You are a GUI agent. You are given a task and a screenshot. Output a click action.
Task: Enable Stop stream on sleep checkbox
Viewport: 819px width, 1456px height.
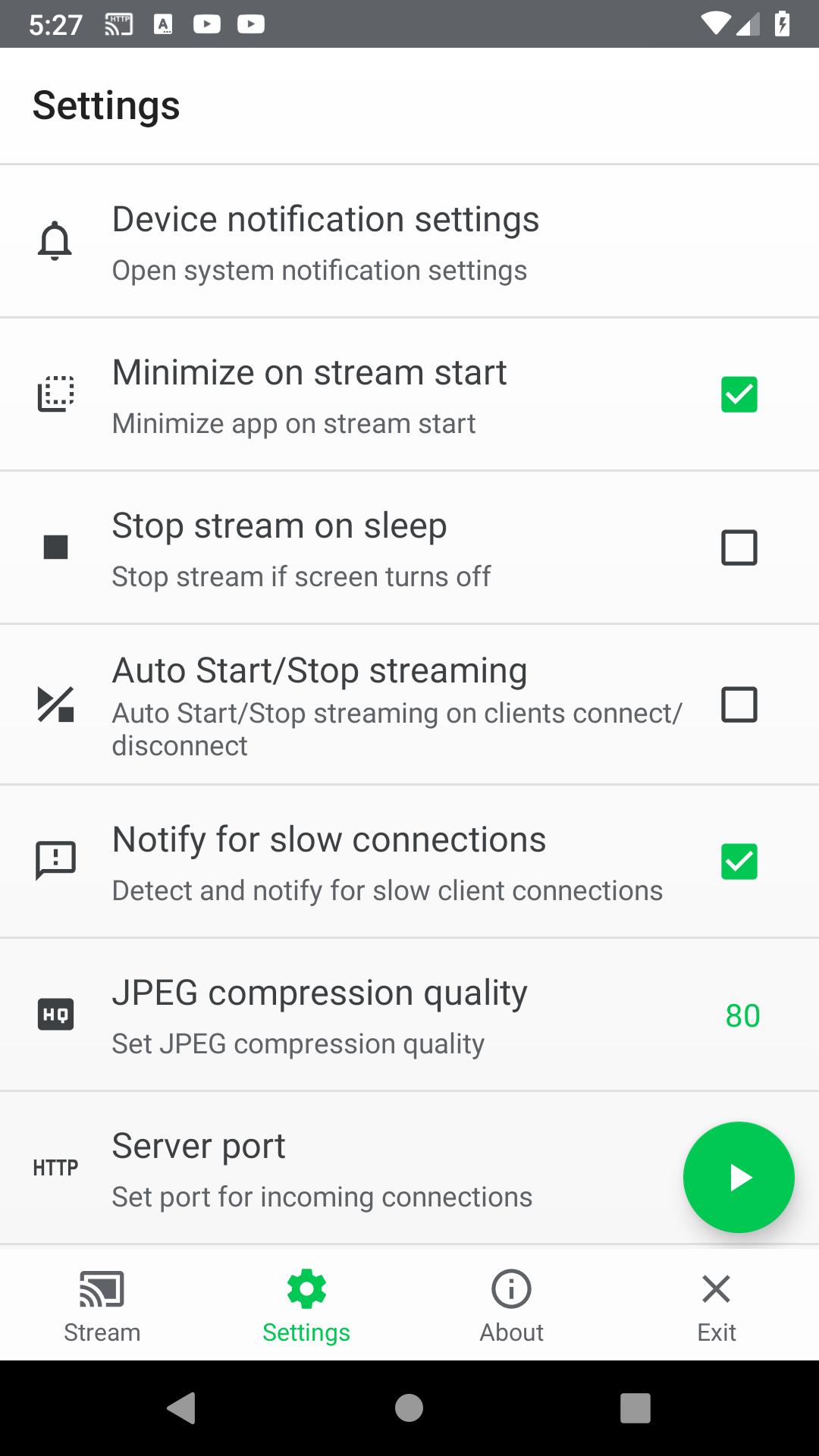pyautogui.click(x=739, y=548)
